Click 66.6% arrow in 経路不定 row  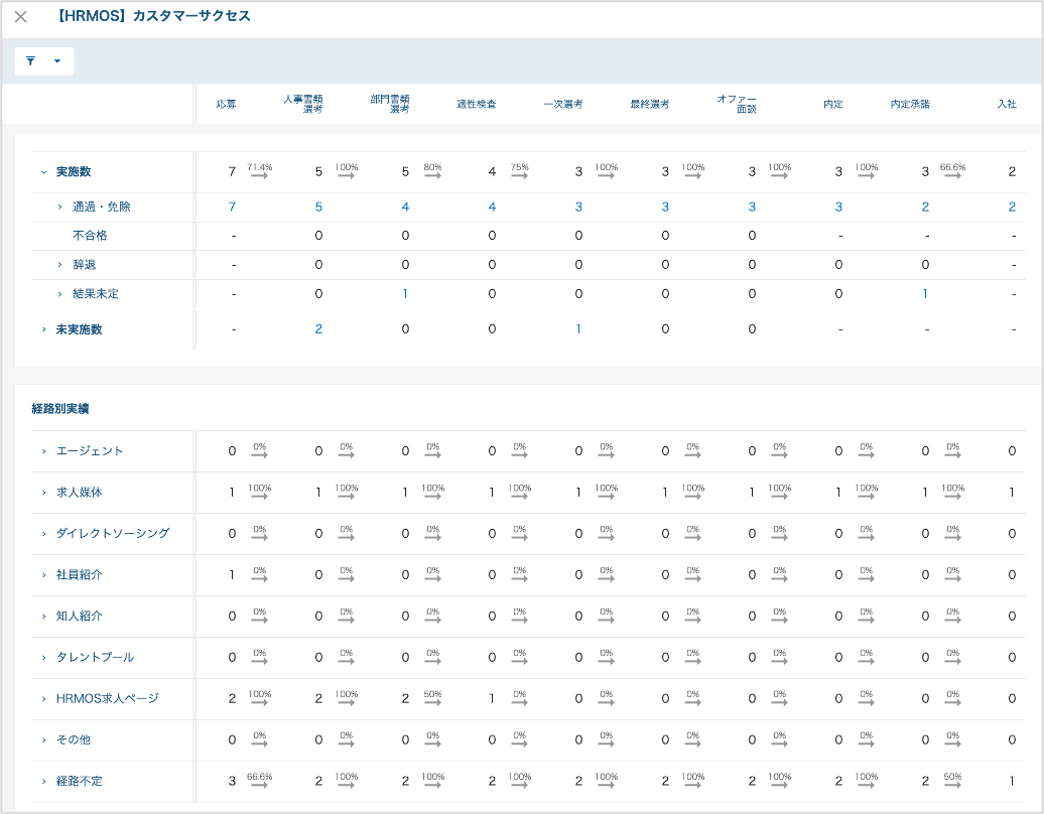point(260,781)
